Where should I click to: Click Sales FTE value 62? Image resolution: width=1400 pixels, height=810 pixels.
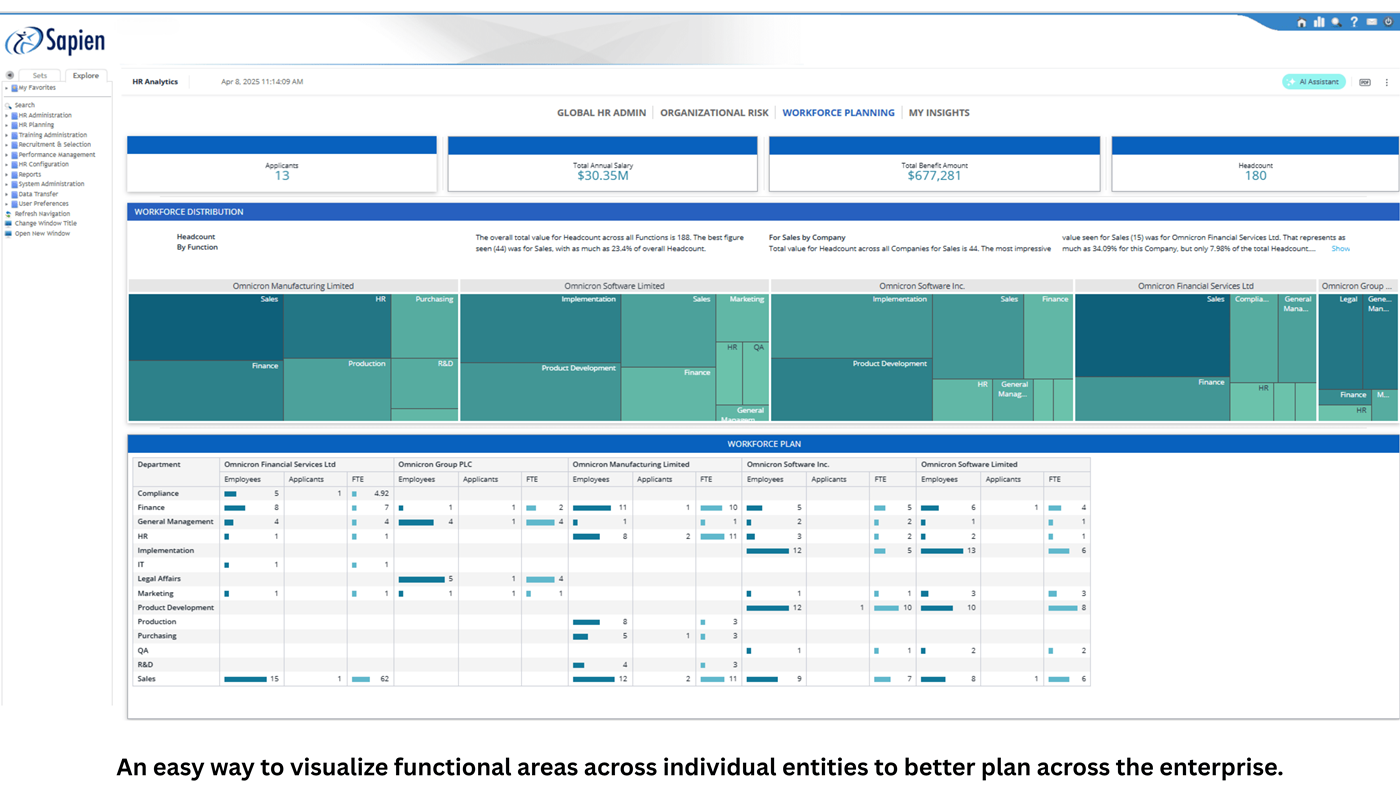(384, 679)
